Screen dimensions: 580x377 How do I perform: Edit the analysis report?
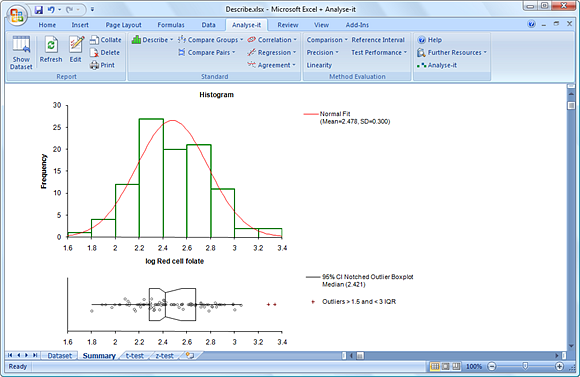[76, 50]
